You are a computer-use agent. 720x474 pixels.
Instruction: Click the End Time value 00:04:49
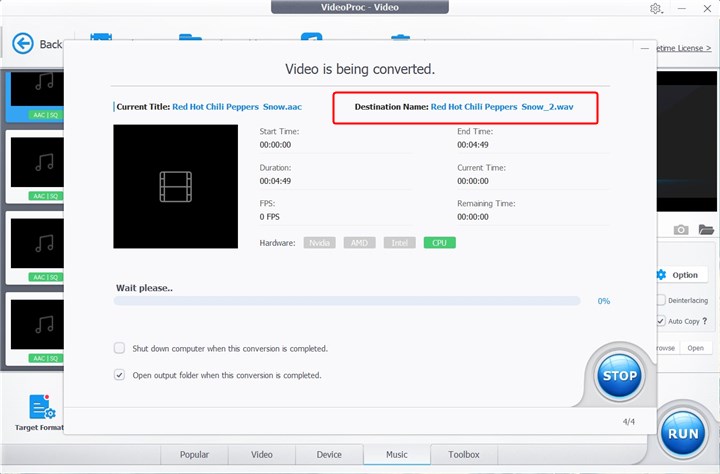tap(472, 145)
